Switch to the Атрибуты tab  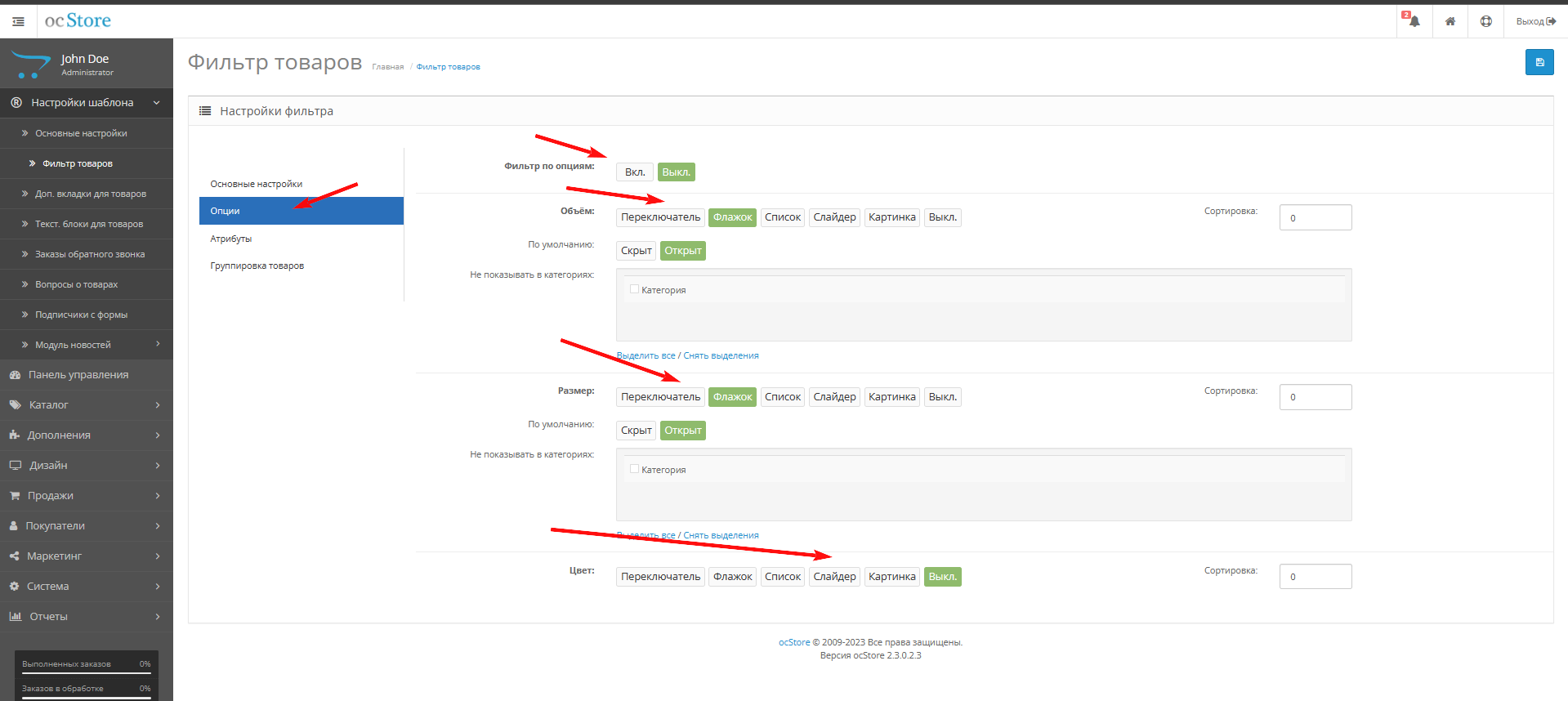[x=301, y=239]
